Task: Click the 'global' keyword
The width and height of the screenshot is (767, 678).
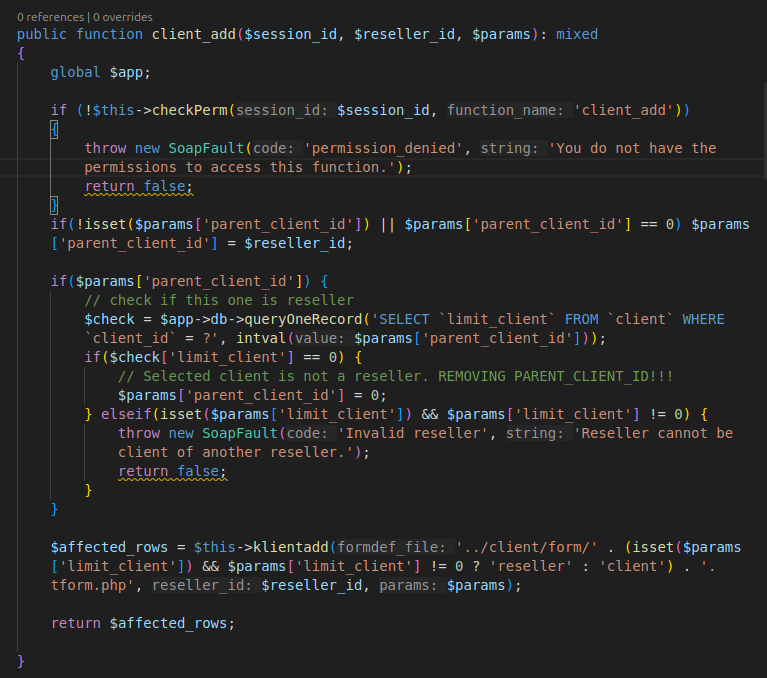Action: (75, 72)
